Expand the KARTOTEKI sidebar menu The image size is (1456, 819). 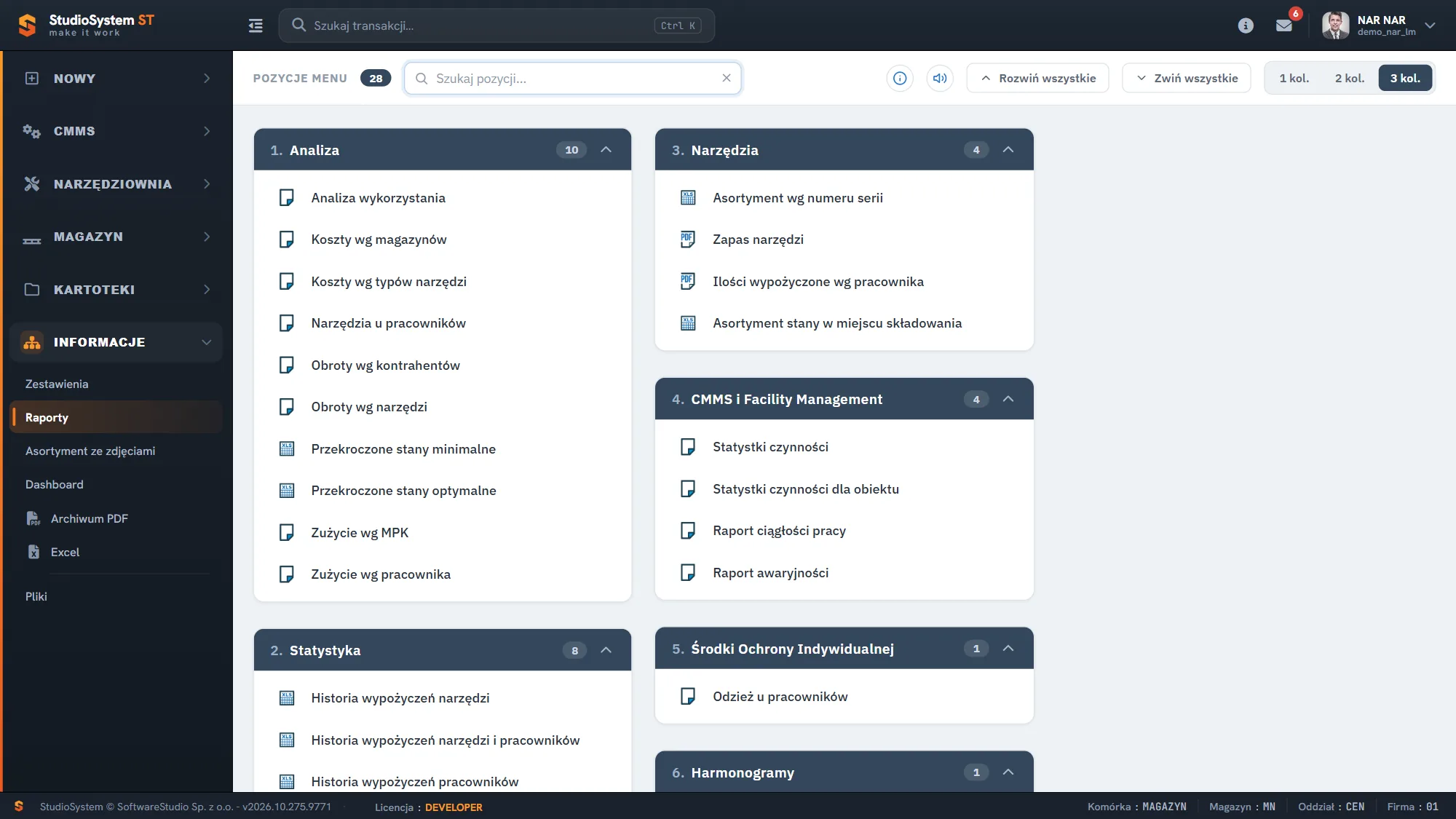point(116,290)
